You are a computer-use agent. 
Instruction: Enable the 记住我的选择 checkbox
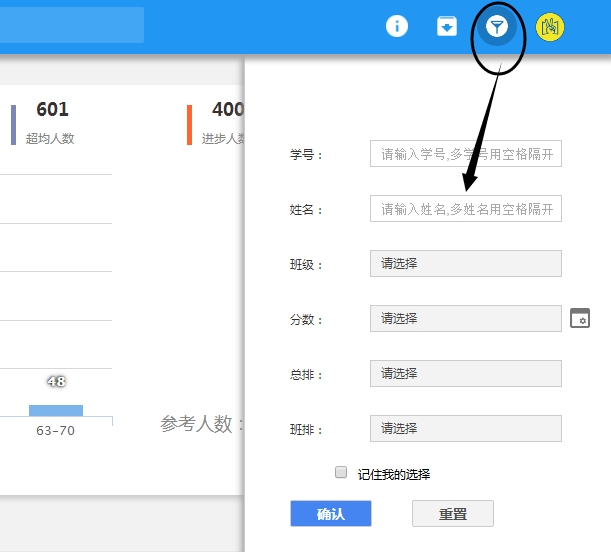(x=341, y=472)
